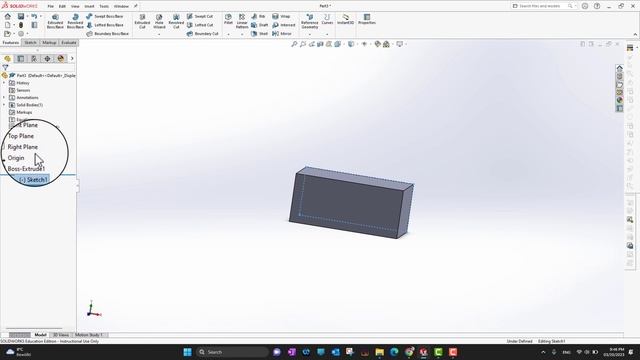640x360 pixels.
Task: Open the DimXpertManager tab icon
Action: tap(47, 59)
